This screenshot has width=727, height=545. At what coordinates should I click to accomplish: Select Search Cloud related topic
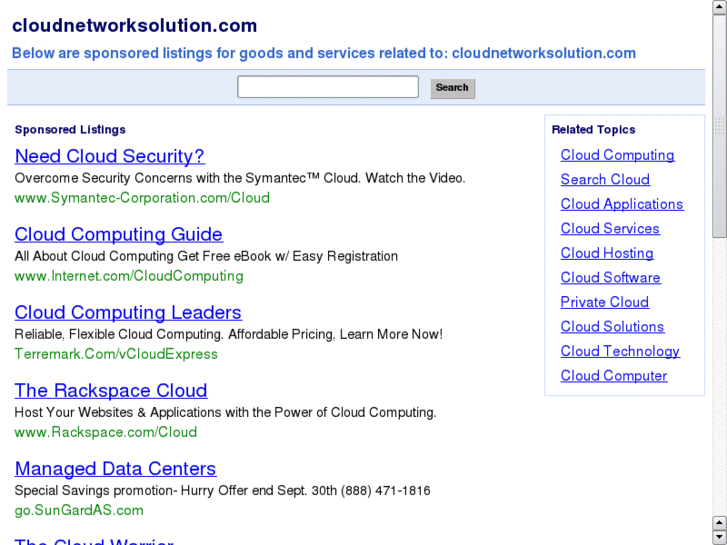pos(605,180)
